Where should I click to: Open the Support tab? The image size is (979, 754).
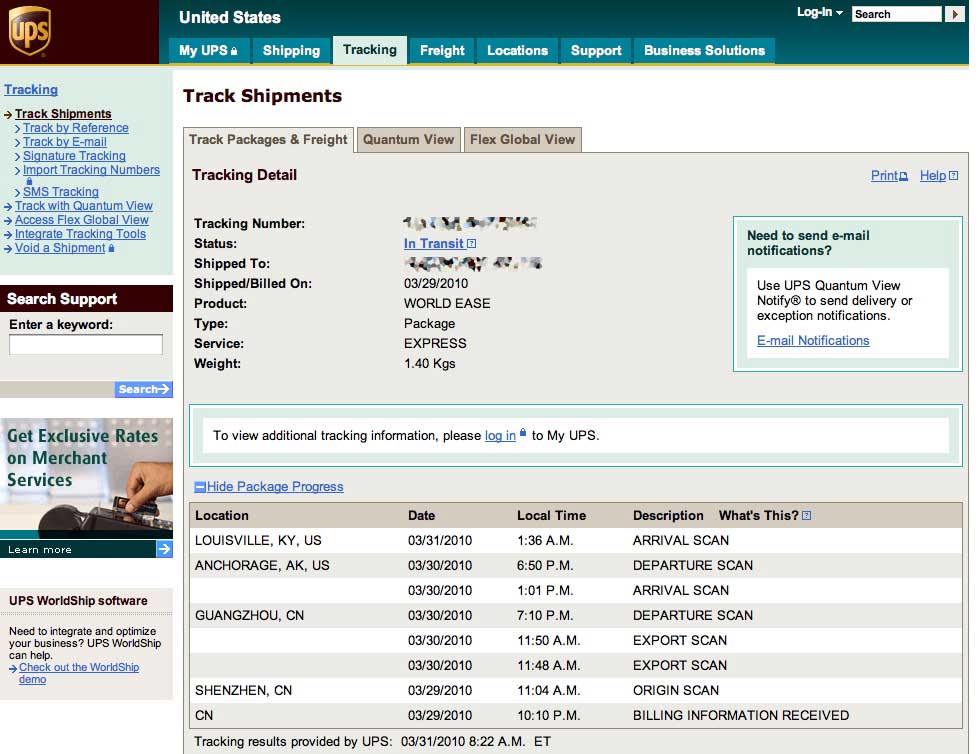point(596,51)
